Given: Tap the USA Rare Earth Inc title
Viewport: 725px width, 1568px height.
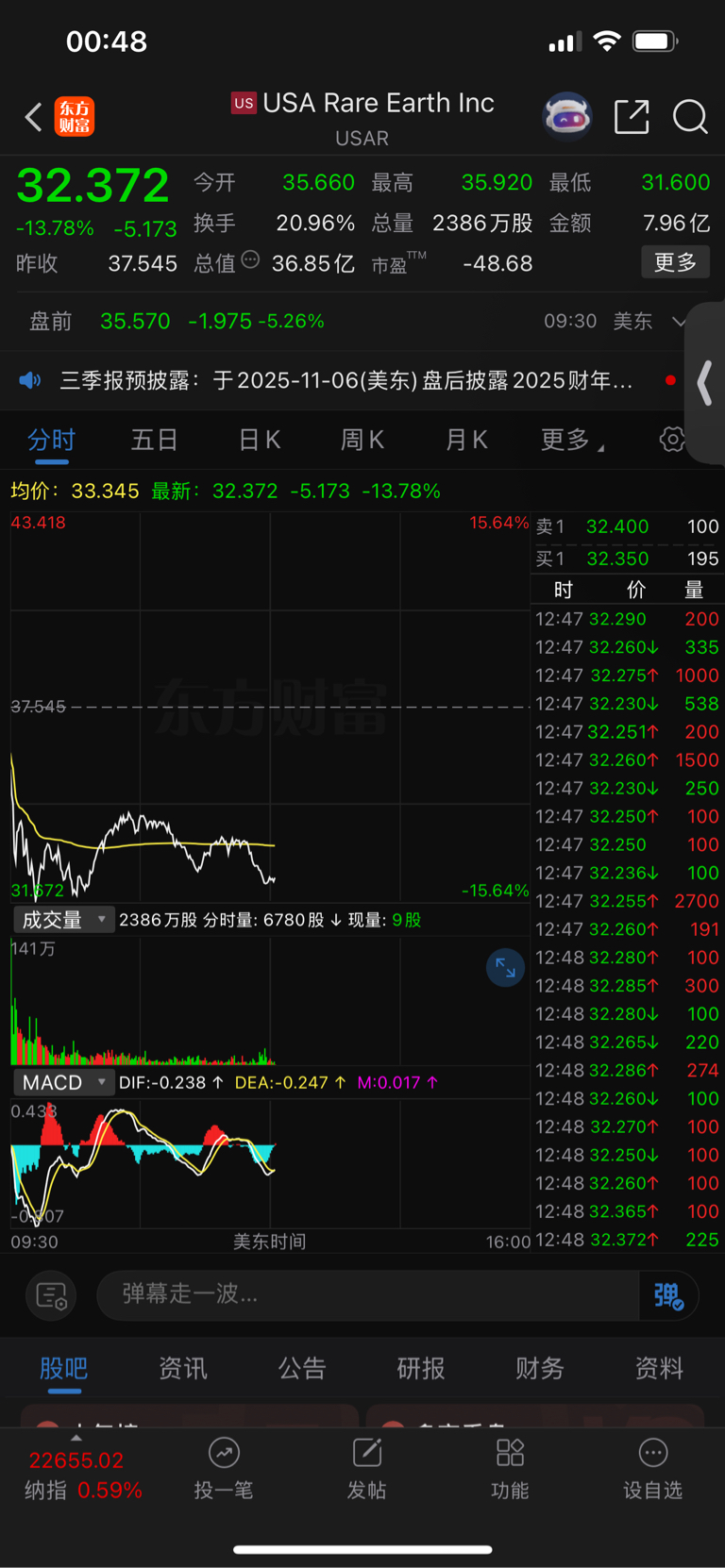Looking at the screenshot, I should (379, 103).
